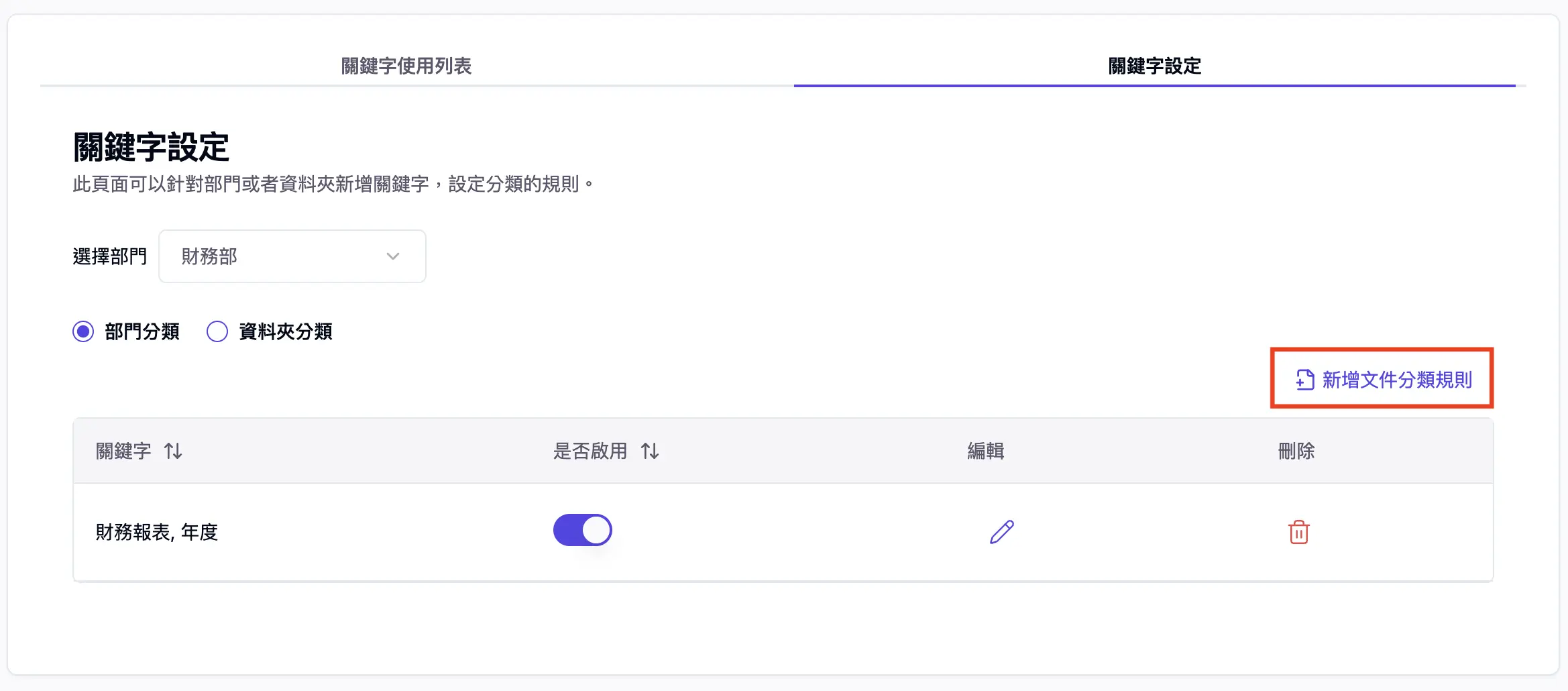Toggle the enable switch in the 是否啟用 column
1568x691 pixels.
tap(581, 529)
